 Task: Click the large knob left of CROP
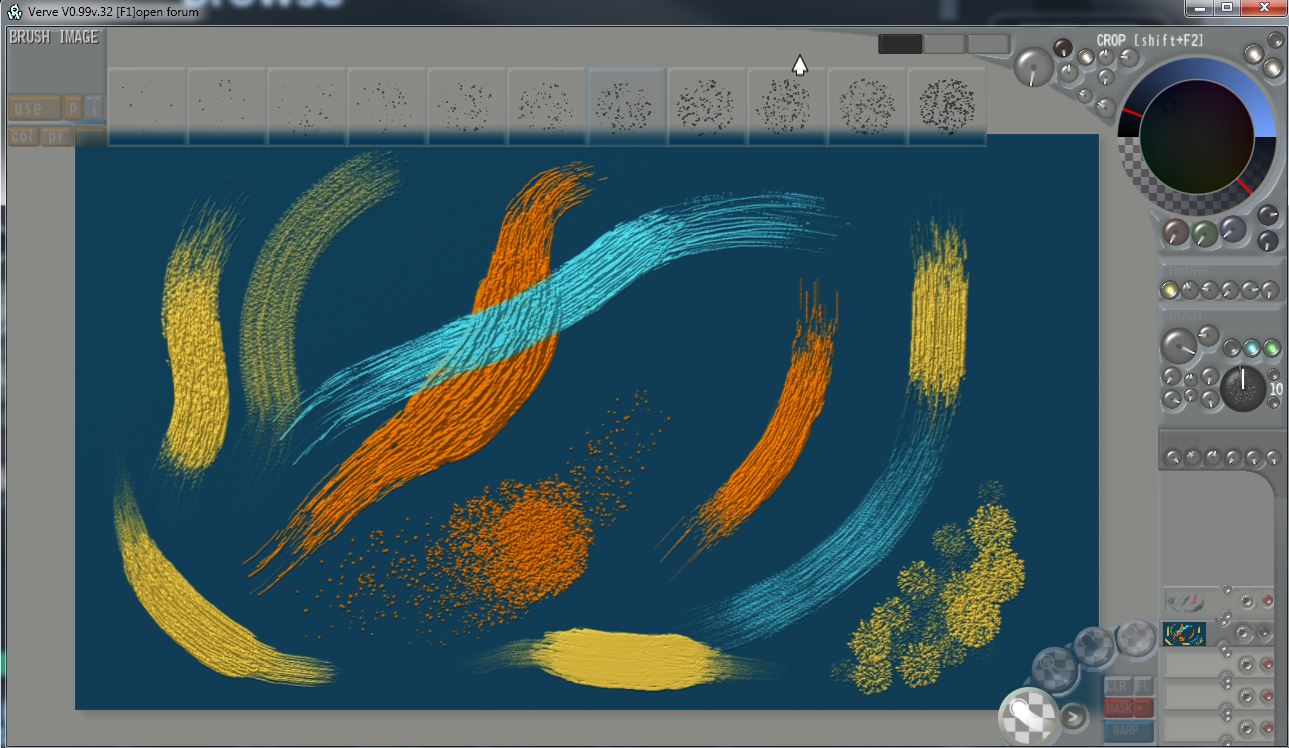[x=1034, y=67]
